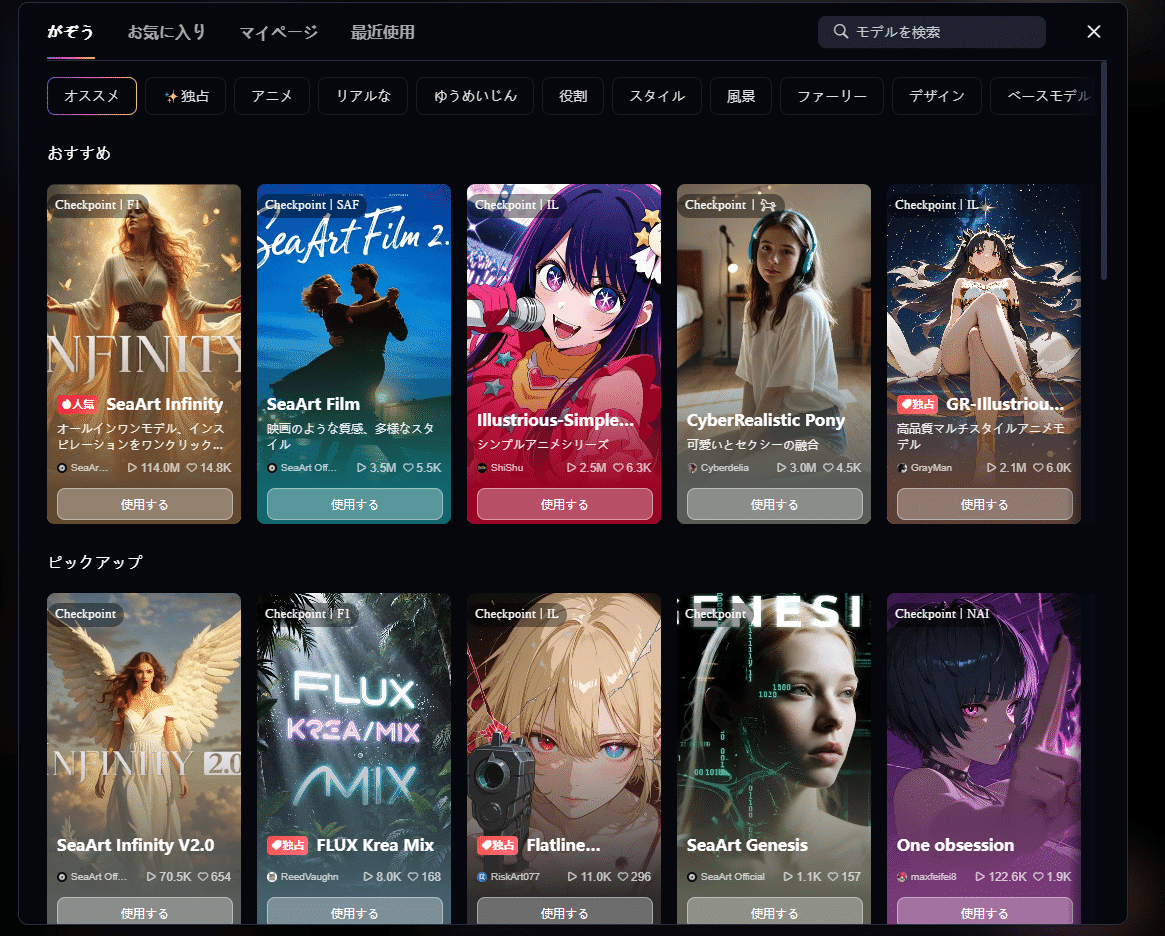The height and width of the screenshot is (936, 1165).
Task: Click 使用する under SeaArt Infinity
Action: pos(145,504)
